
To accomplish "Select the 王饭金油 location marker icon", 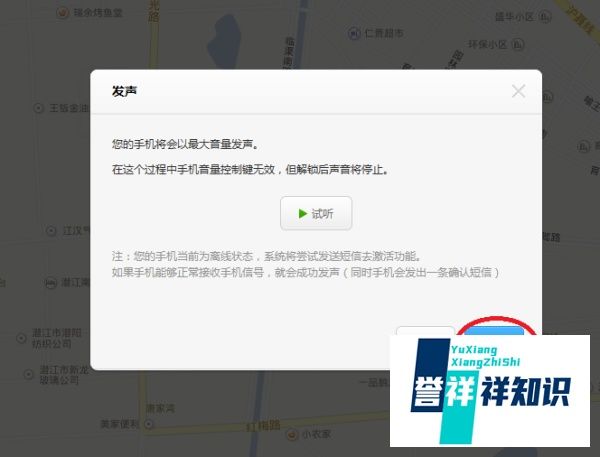I will coord(39,108).
